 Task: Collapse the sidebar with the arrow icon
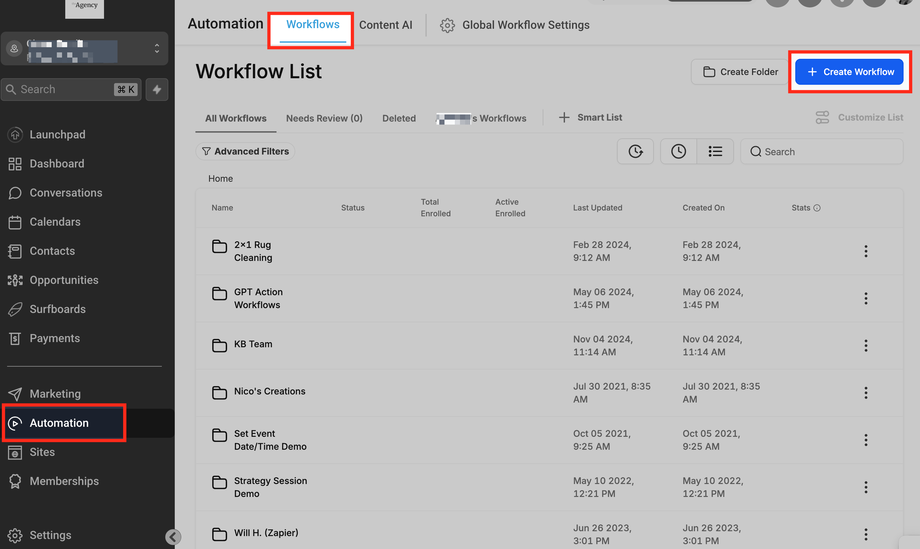point(173,537)
